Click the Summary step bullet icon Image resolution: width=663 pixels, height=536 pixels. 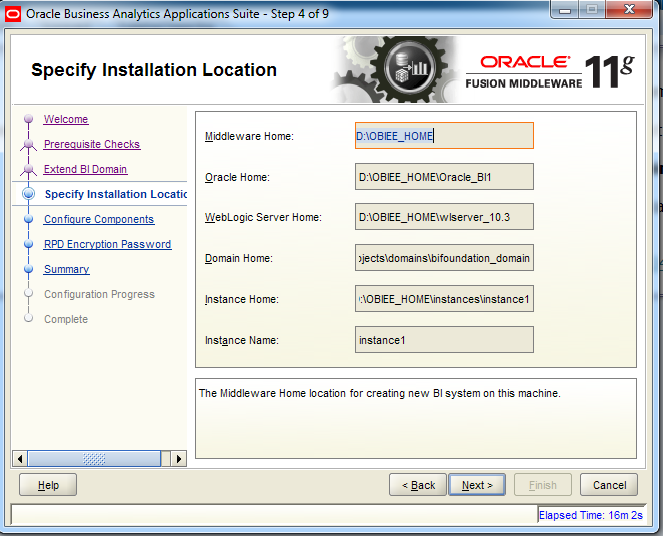click(x=28, y=268)
